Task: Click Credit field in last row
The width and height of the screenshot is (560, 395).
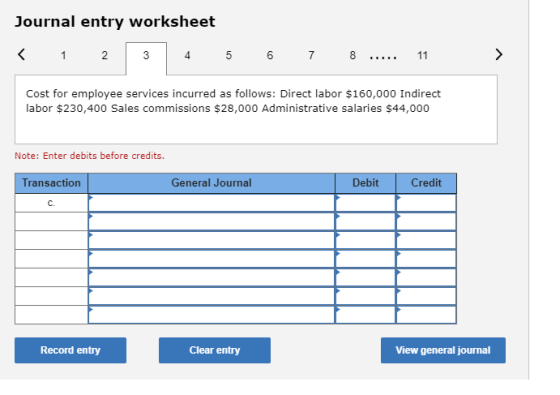Action: pos(426,315)
